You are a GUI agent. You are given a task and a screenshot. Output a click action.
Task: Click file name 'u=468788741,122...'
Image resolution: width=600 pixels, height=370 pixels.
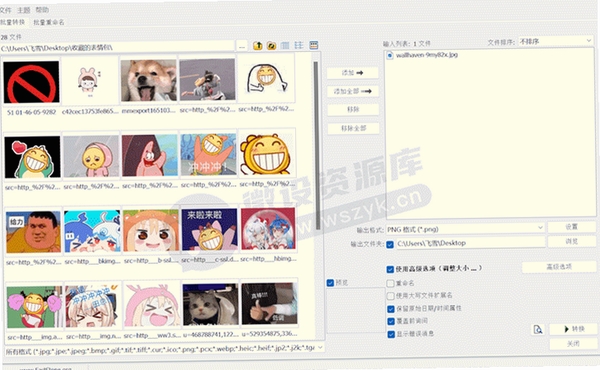pyautogui.click(x=210, y=334)
